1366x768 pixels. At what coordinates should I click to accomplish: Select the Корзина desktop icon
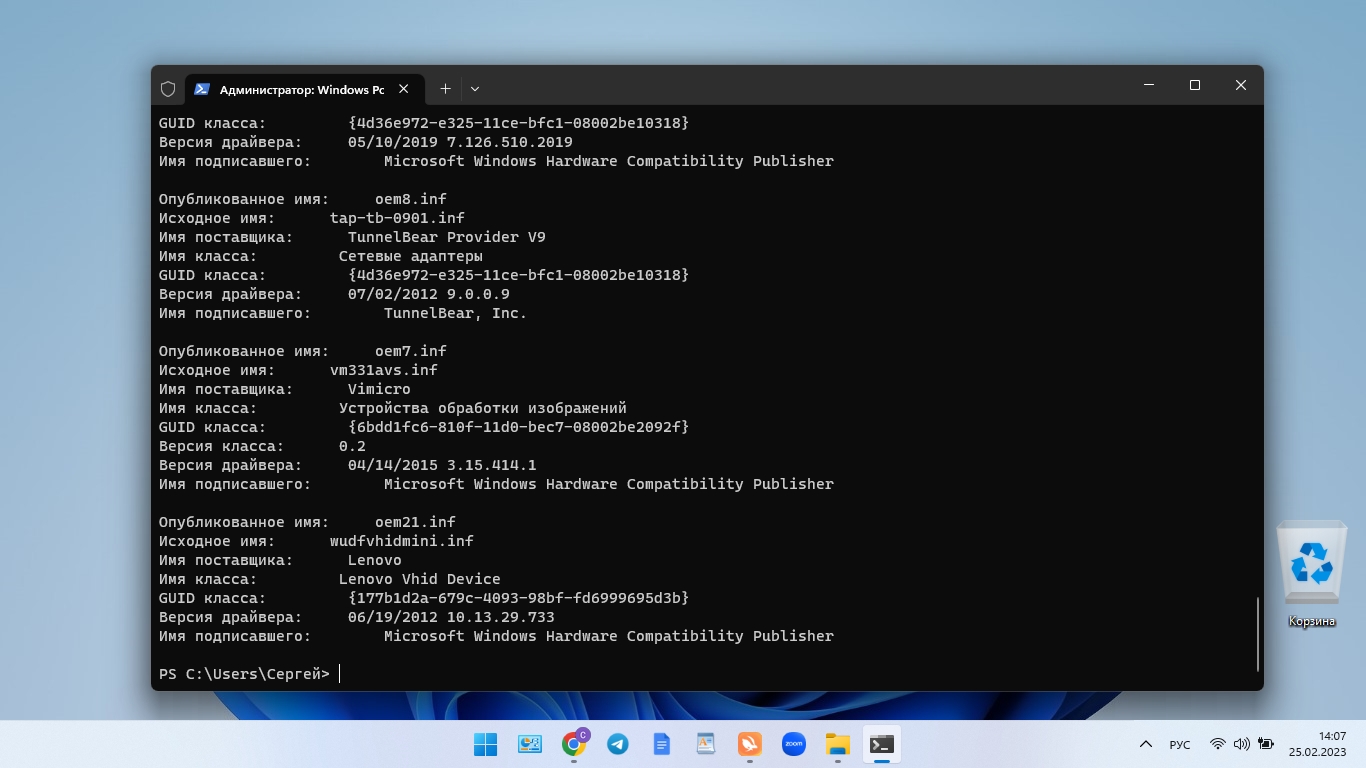[x=1312, y=574]
